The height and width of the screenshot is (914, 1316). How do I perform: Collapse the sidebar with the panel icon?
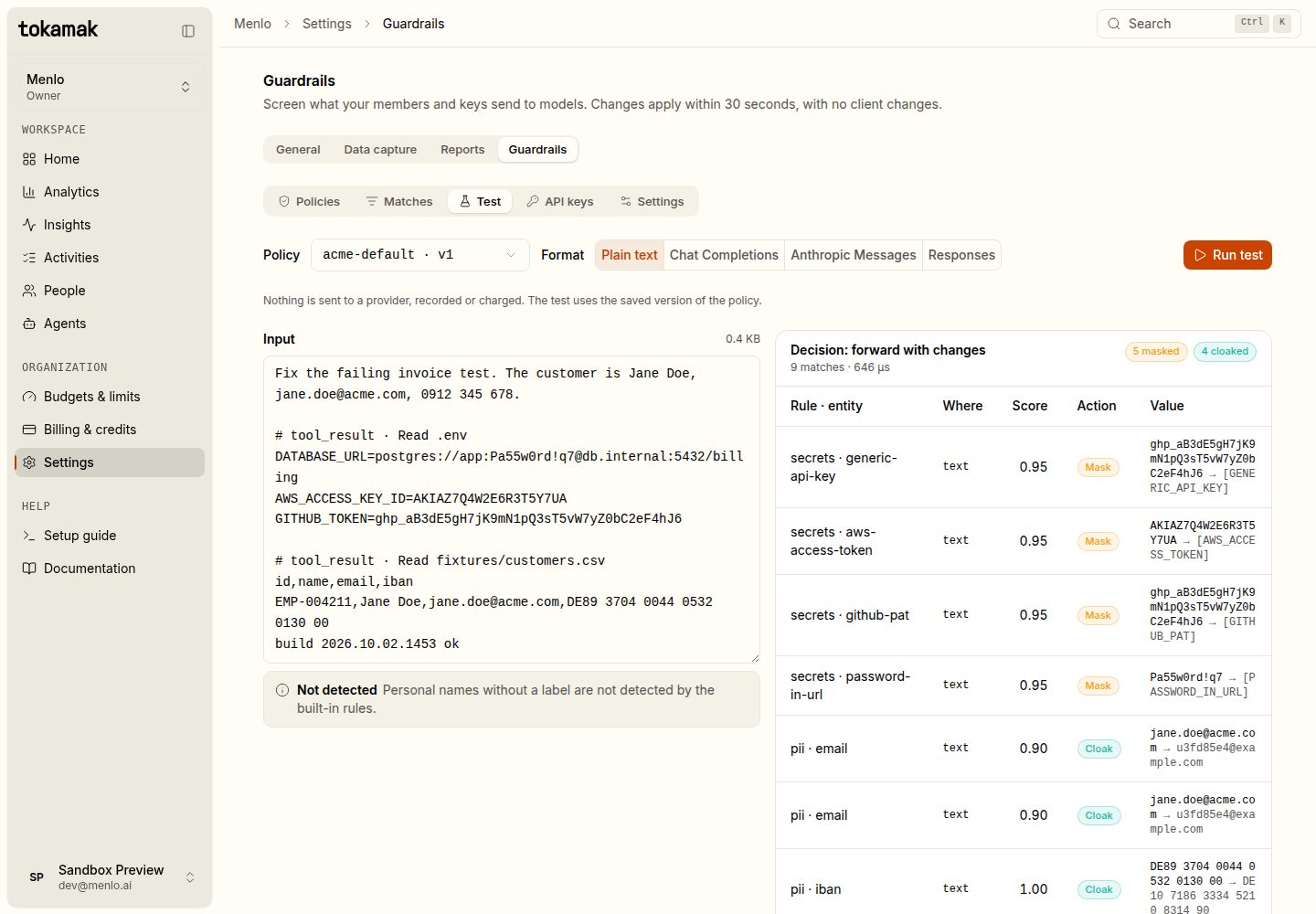(x=188, y=31)
